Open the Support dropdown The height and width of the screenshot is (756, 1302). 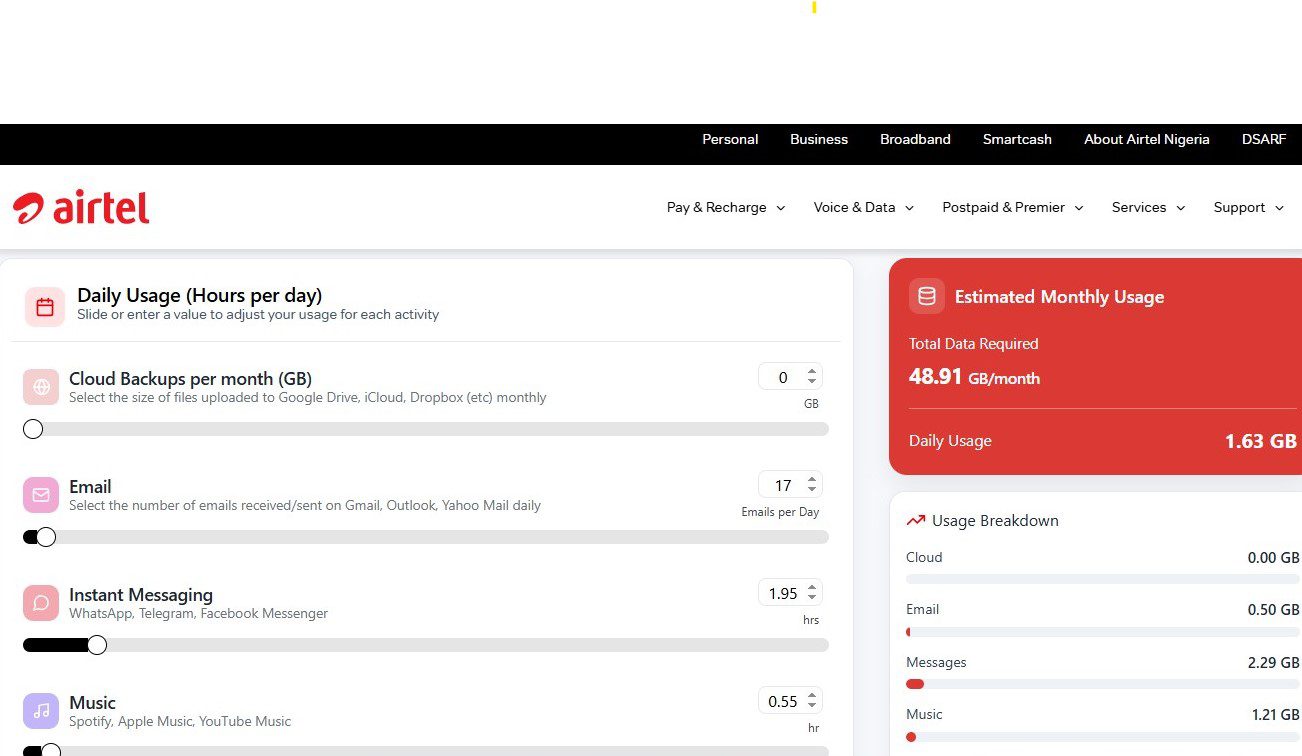(x=1248, y=207)
